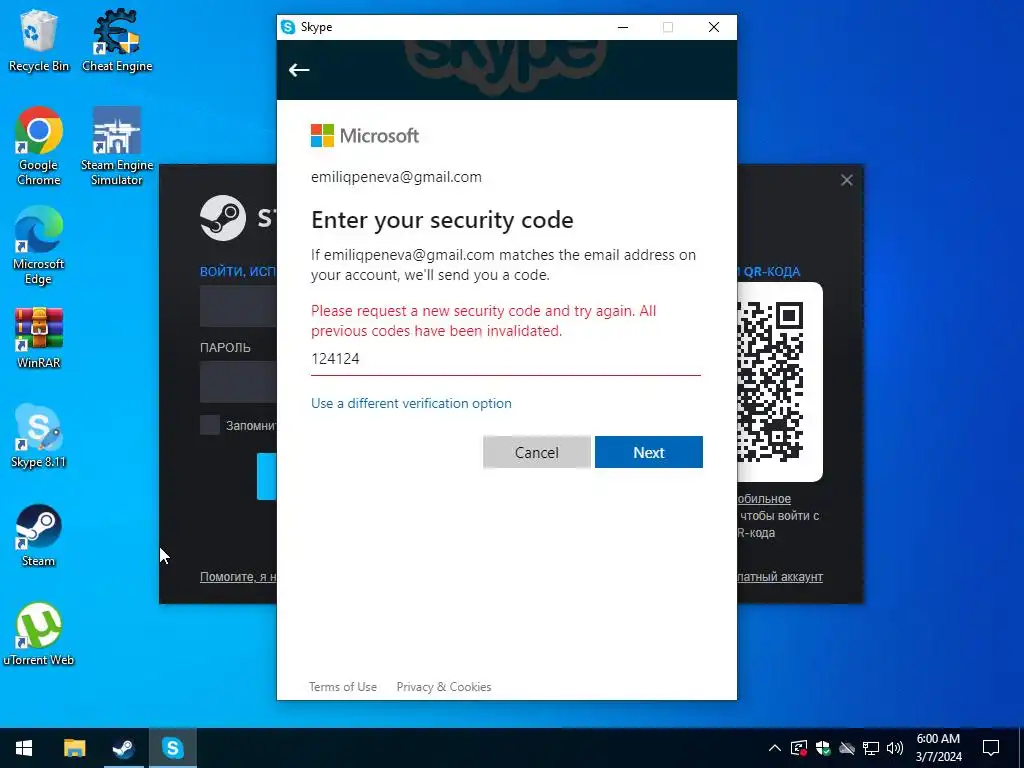Open the network icon in the tray
1024x768 pixels.
pos(871,748)
